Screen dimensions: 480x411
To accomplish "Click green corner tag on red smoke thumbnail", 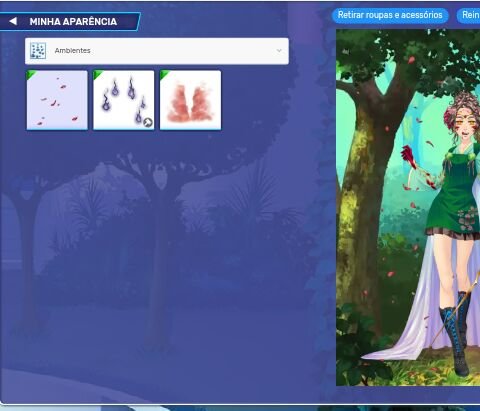I will [164, 75].
